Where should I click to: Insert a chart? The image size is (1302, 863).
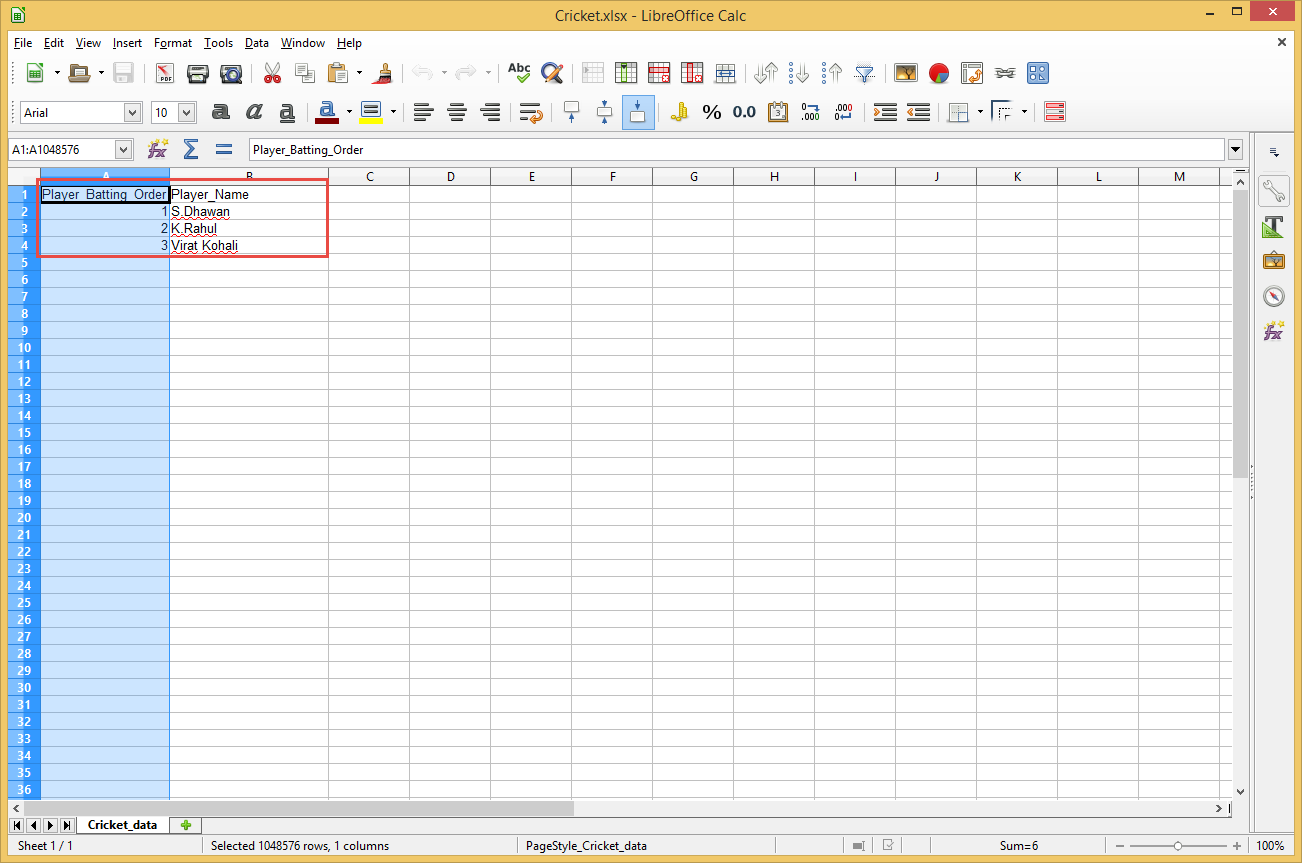pyautogui.click(x=939, y=73)
